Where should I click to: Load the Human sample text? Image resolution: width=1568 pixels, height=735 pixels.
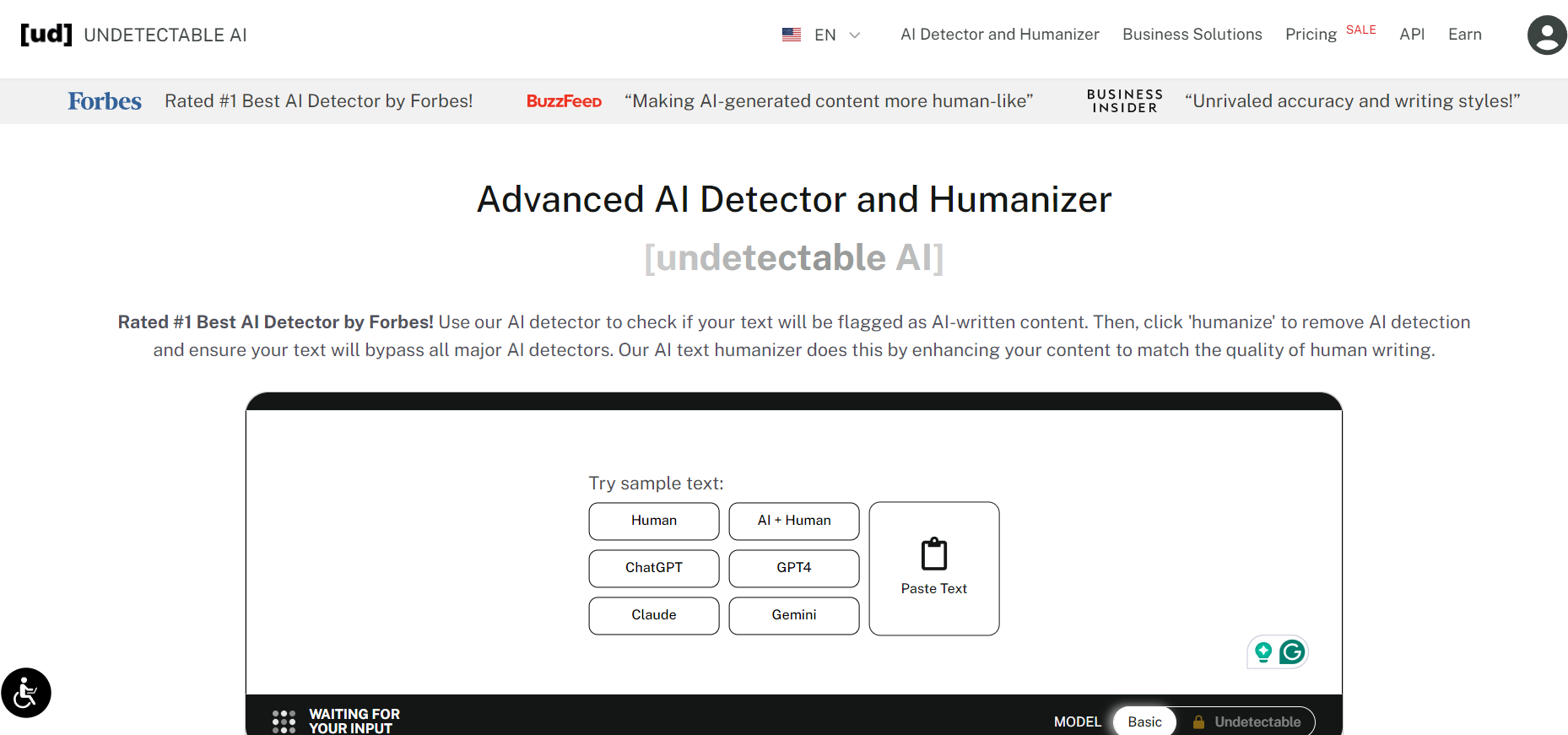point(654,521)
